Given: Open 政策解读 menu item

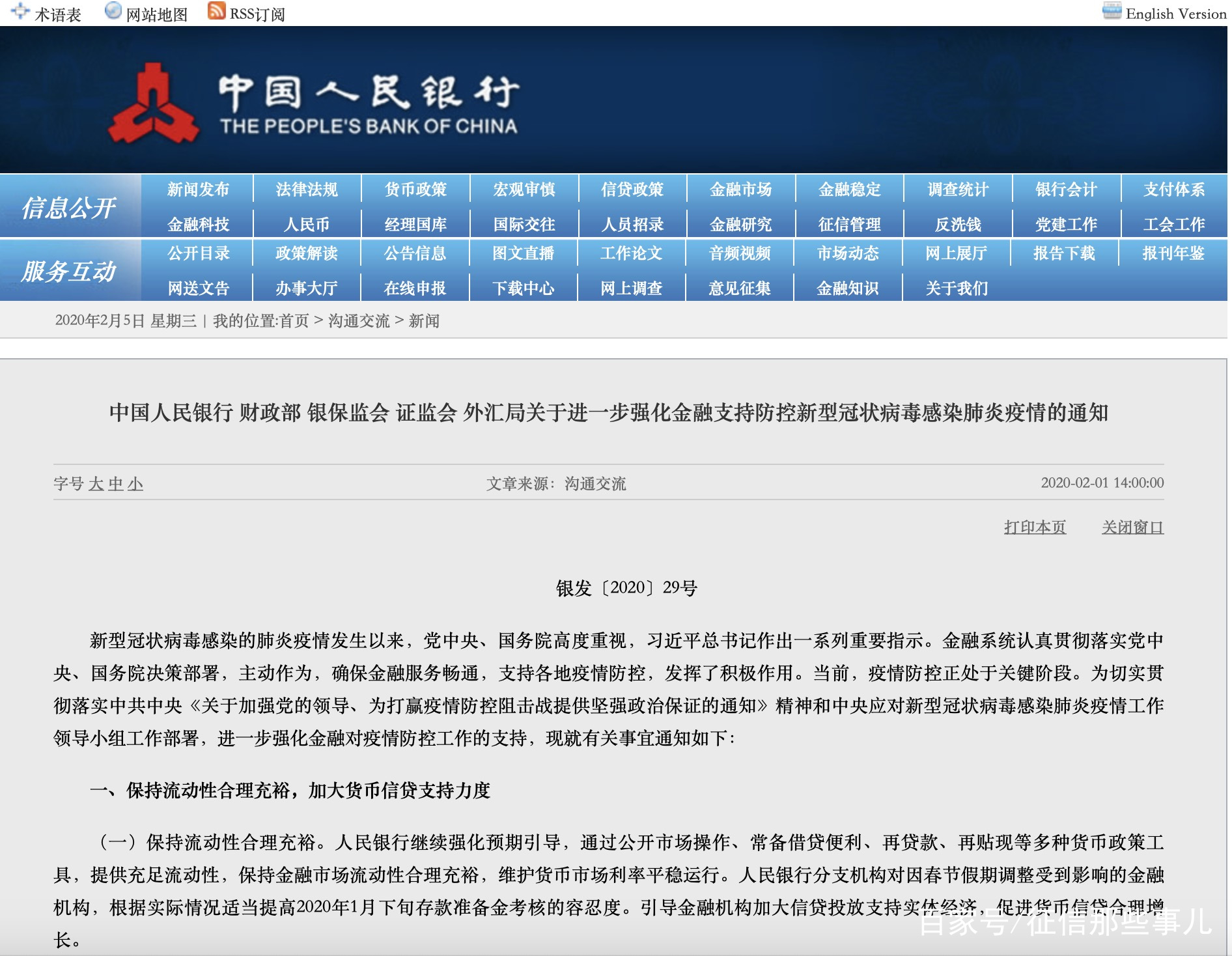Looking at the screenshot, I should tap(306, 253).
